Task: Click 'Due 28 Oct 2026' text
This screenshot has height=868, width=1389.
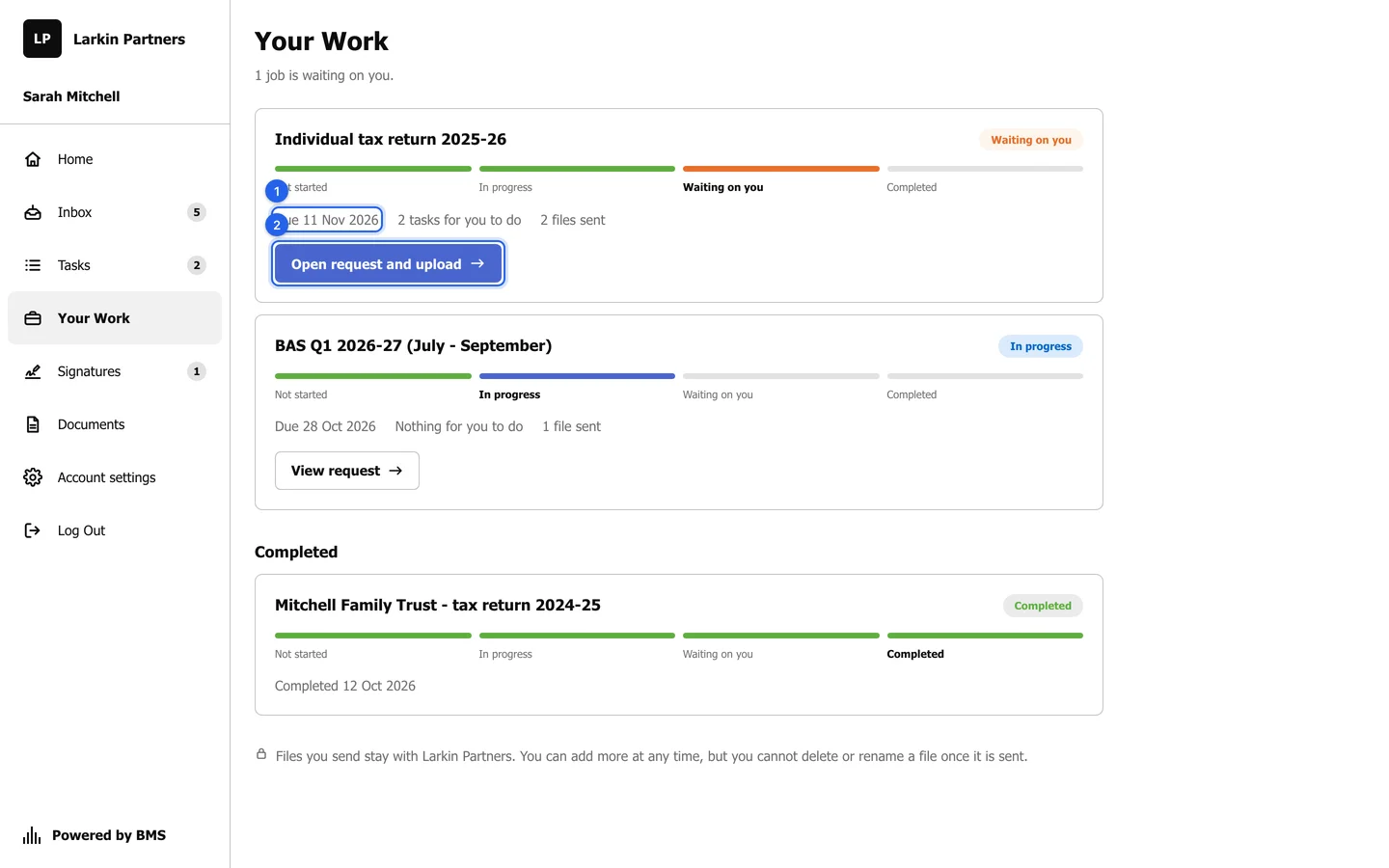Action: pos(325,426)
